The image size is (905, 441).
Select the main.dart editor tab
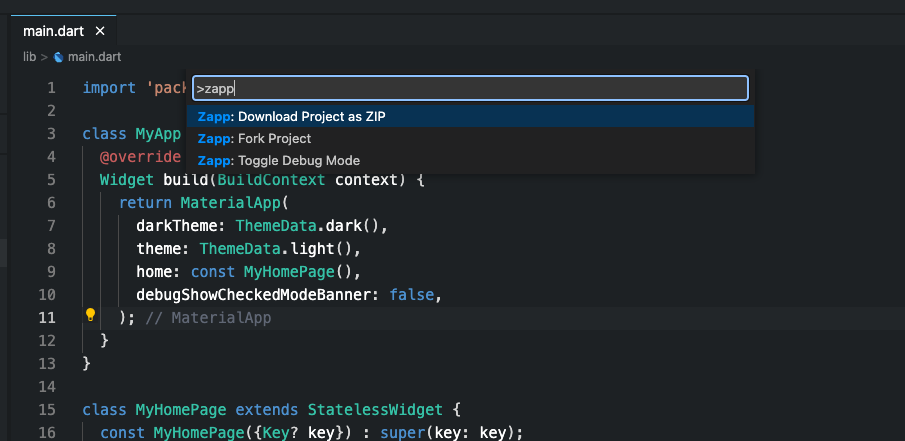[x=63, y=31]
